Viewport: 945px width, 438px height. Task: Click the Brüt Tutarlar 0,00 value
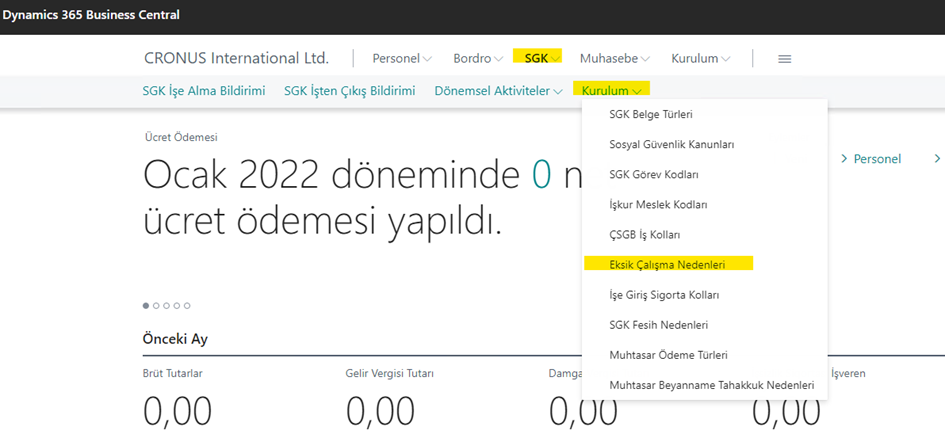178,413
